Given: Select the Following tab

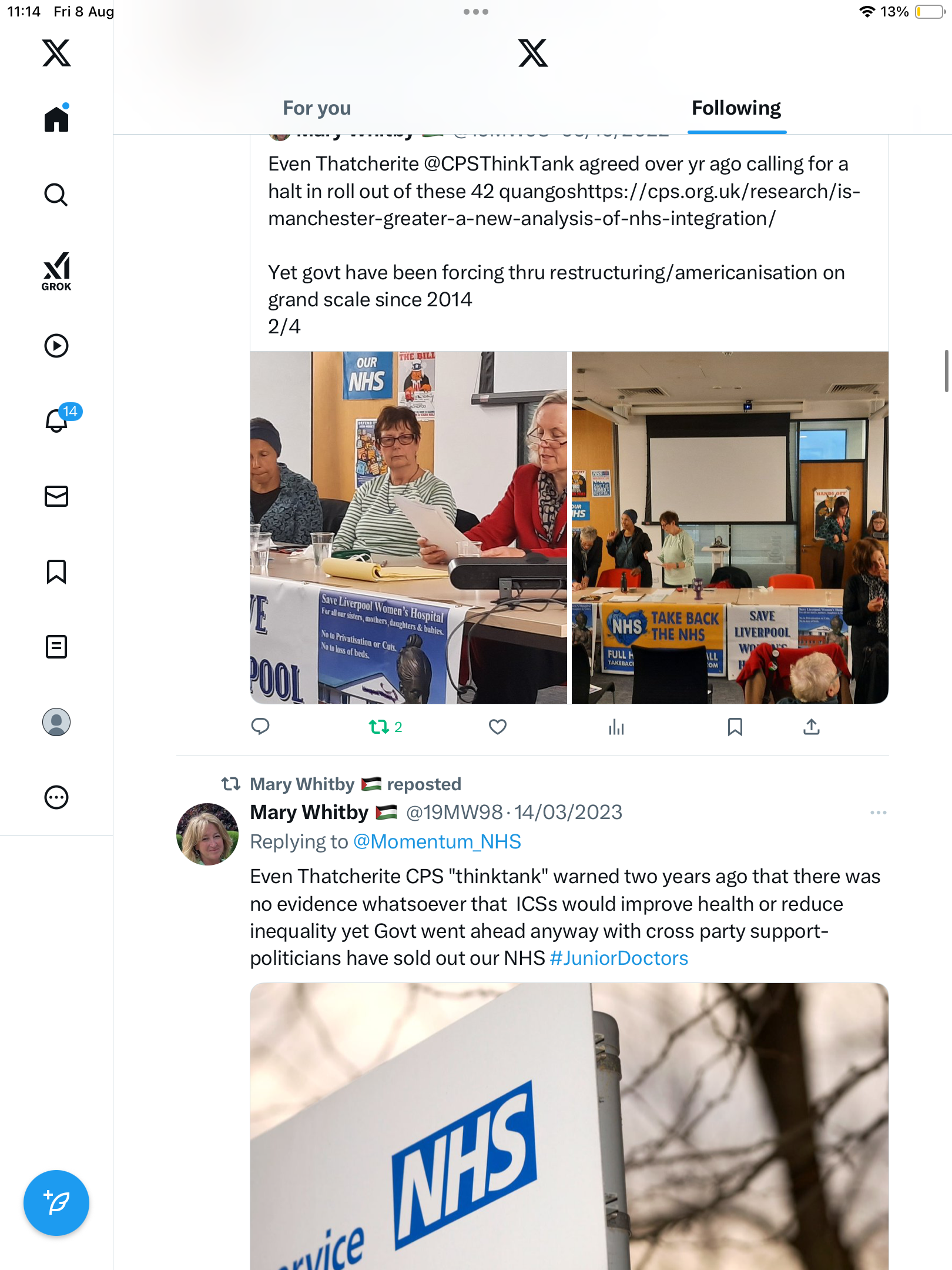Looking at the screenshot, I should point(736,108).
